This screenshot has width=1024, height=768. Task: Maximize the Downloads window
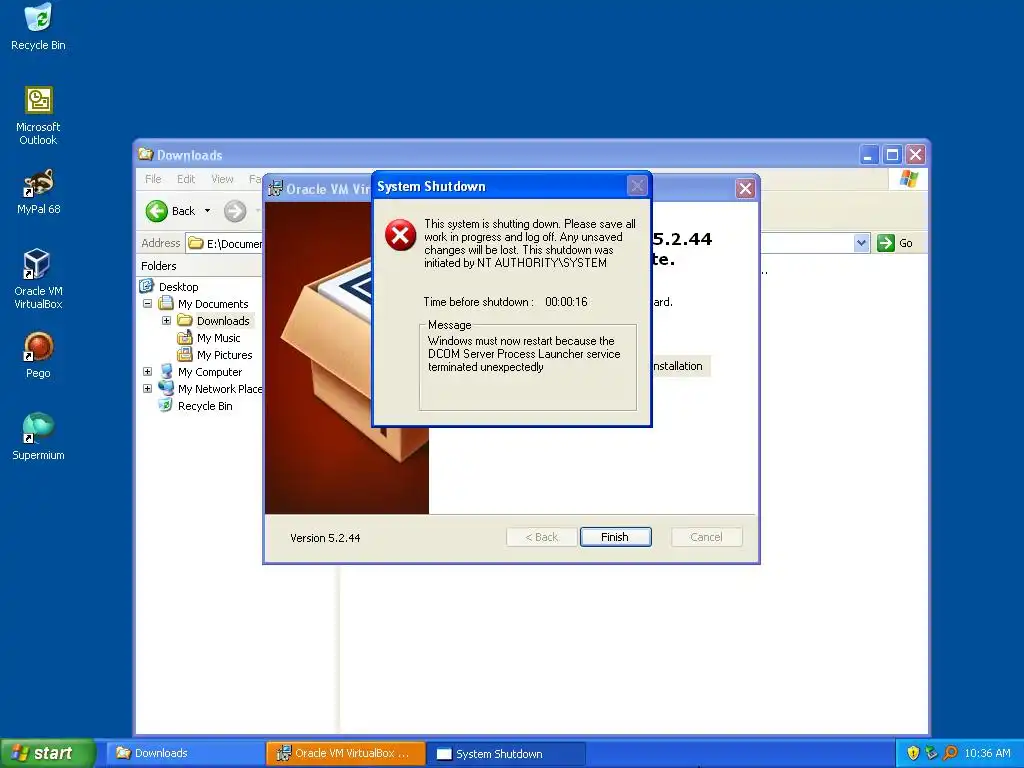click(892, 155)
